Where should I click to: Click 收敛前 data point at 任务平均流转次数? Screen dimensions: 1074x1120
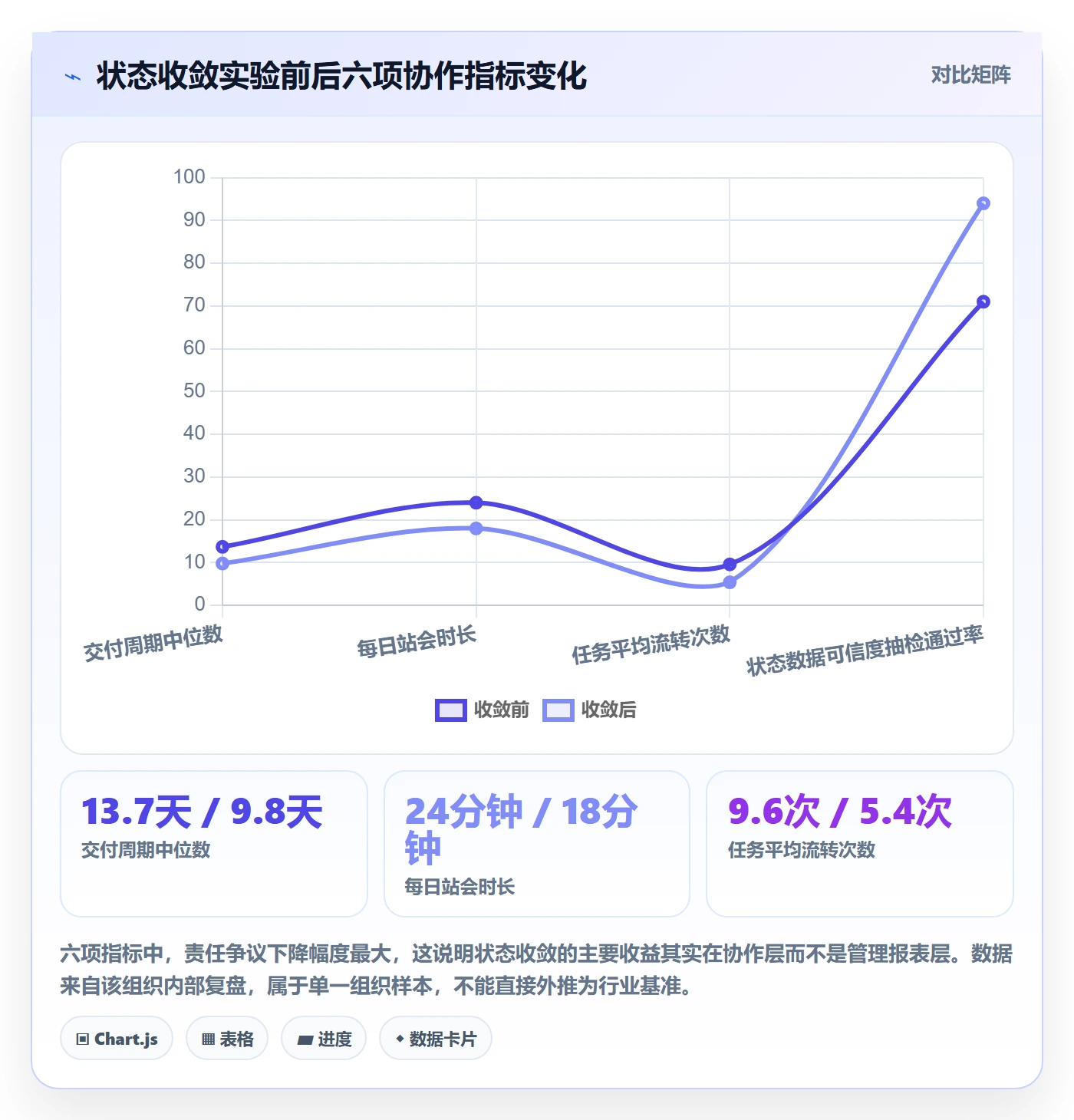(x=730, y=565)
